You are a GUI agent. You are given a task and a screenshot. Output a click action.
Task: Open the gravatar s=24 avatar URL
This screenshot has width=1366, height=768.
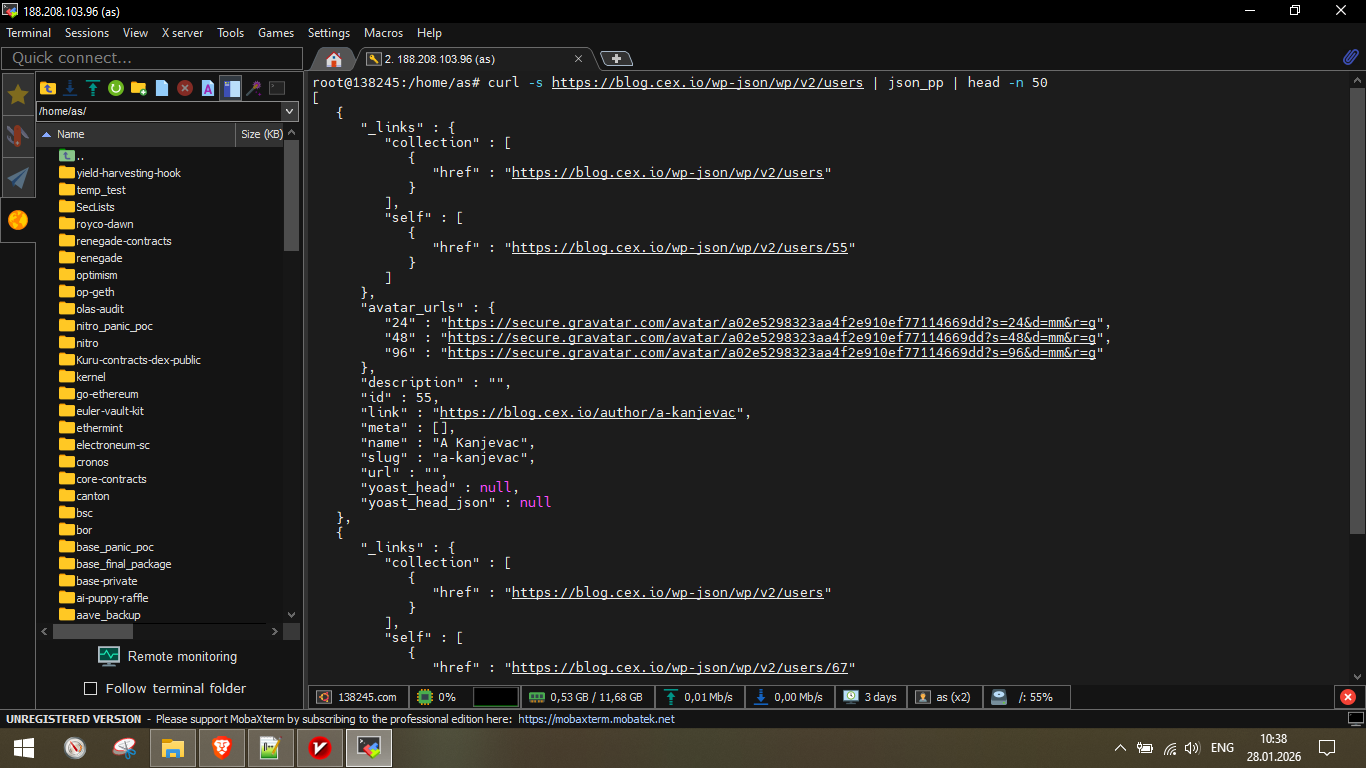pyautogui.click(x=773, y=322)
